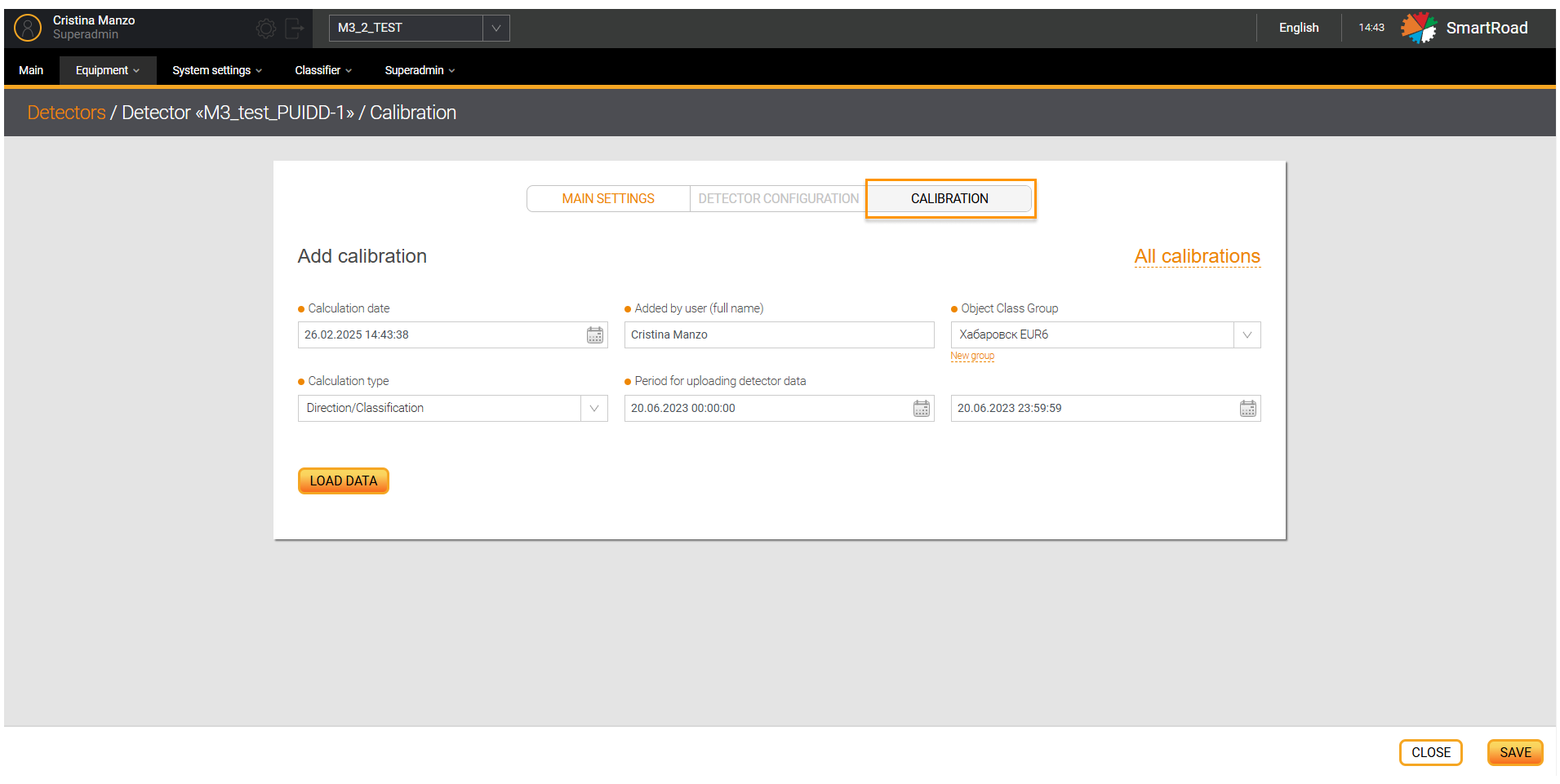Open the Classifier menu
The width and height of the screenshot is (1560, 784).
tap(322, 70)
